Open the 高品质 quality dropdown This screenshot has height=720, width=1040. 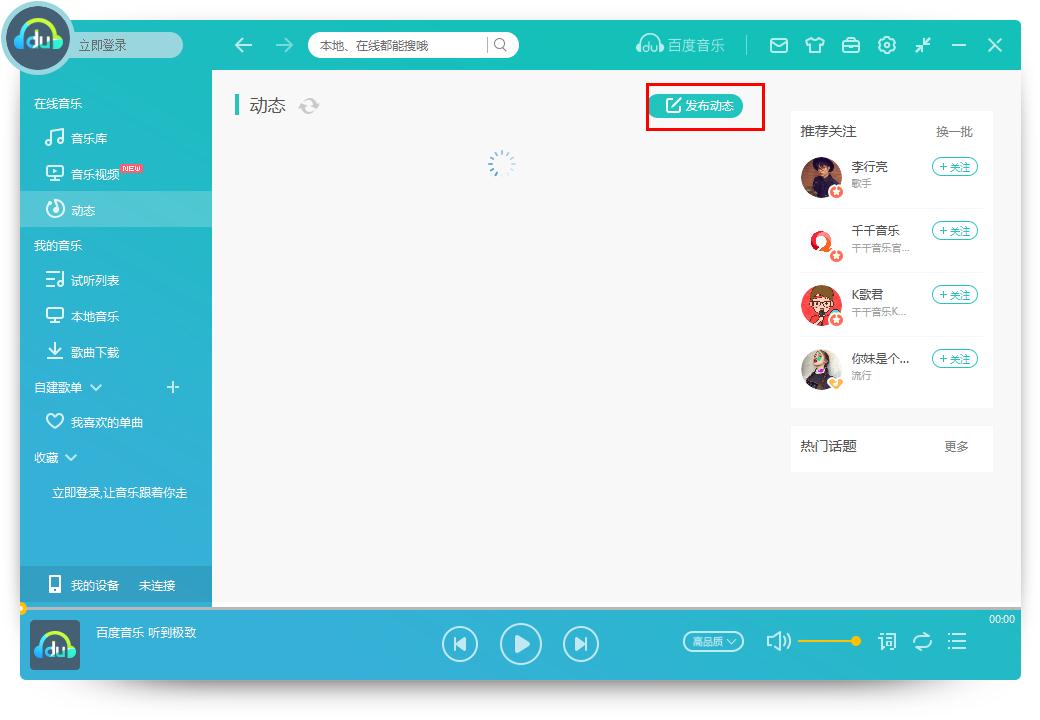click(713, 641)
